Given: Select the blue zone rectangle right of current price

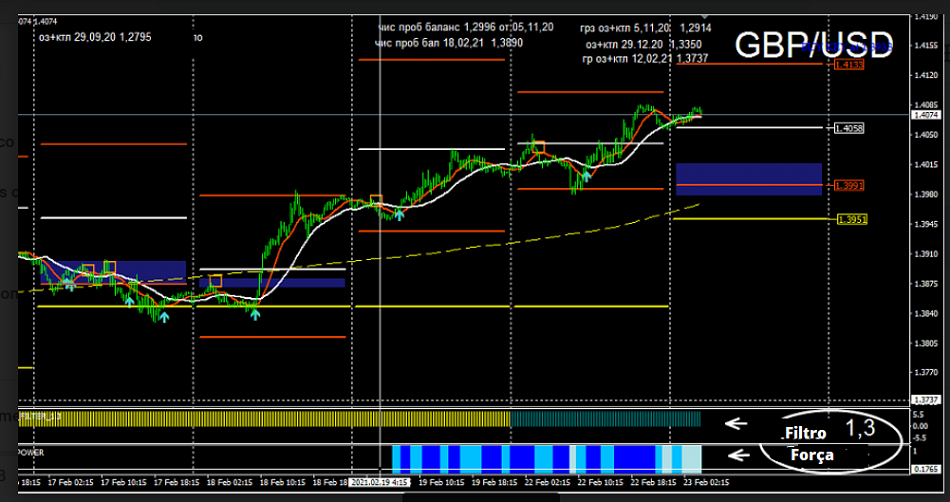Looking at the screenshot, I should pos(748,179).
